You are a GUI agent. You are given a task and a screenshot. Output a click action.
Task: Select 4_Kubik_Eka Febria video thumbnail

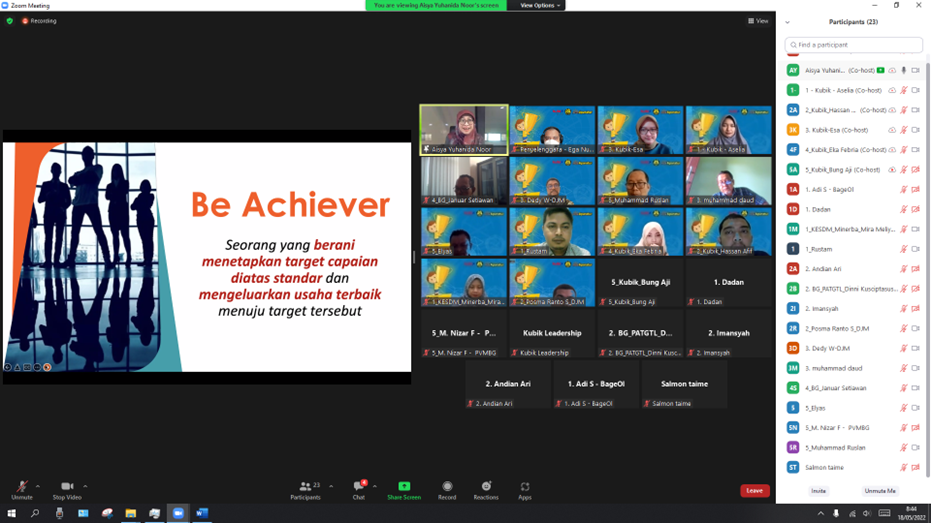click(x=640, y=232)
